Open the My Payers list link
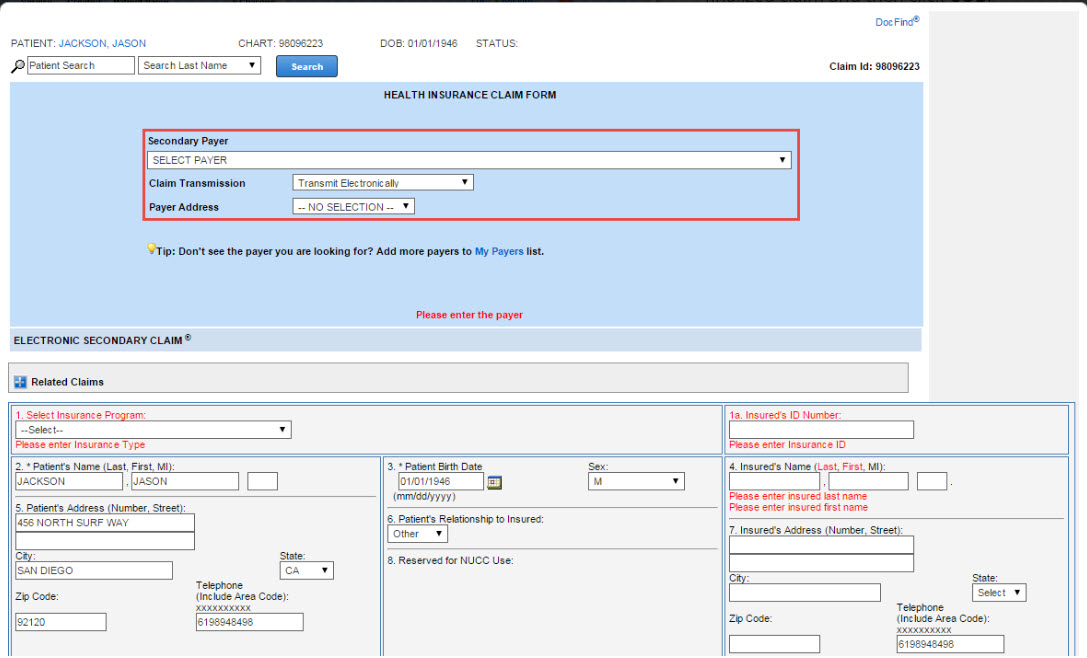 [499, 252]
